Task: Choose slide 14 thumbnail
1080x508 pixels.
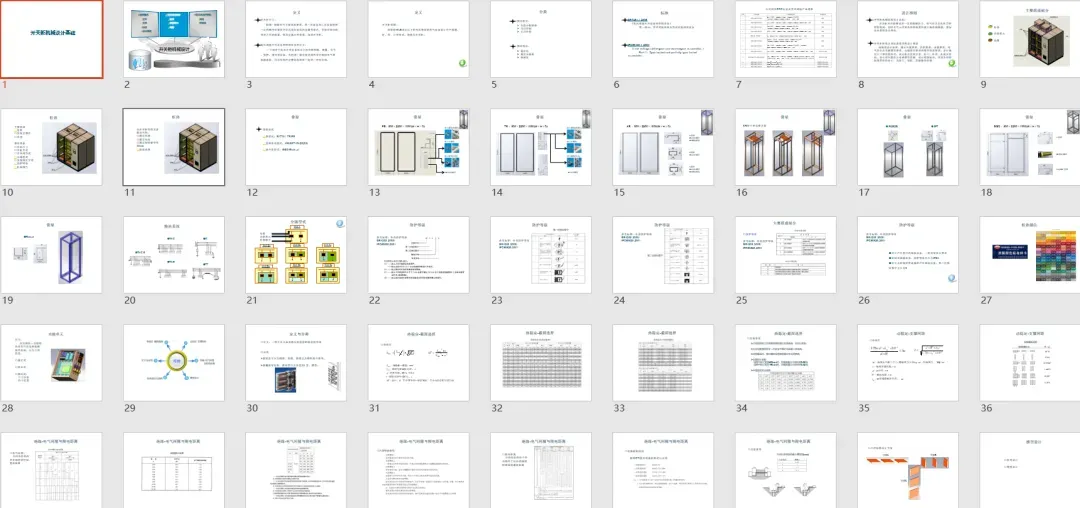Action: [x=541, y=147]
